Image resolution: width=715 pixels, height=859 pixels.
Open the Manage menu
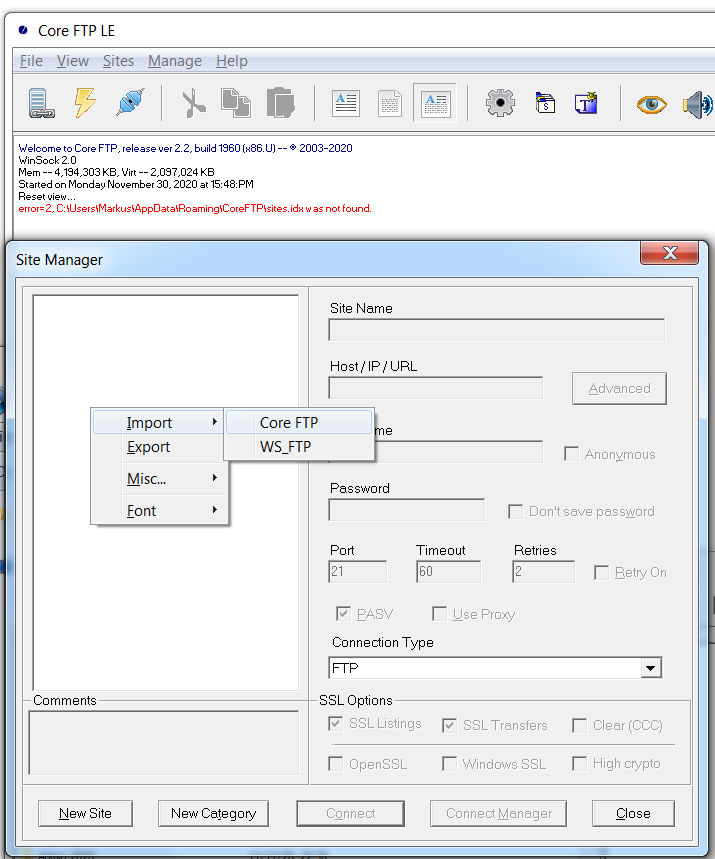click(175, 61)
